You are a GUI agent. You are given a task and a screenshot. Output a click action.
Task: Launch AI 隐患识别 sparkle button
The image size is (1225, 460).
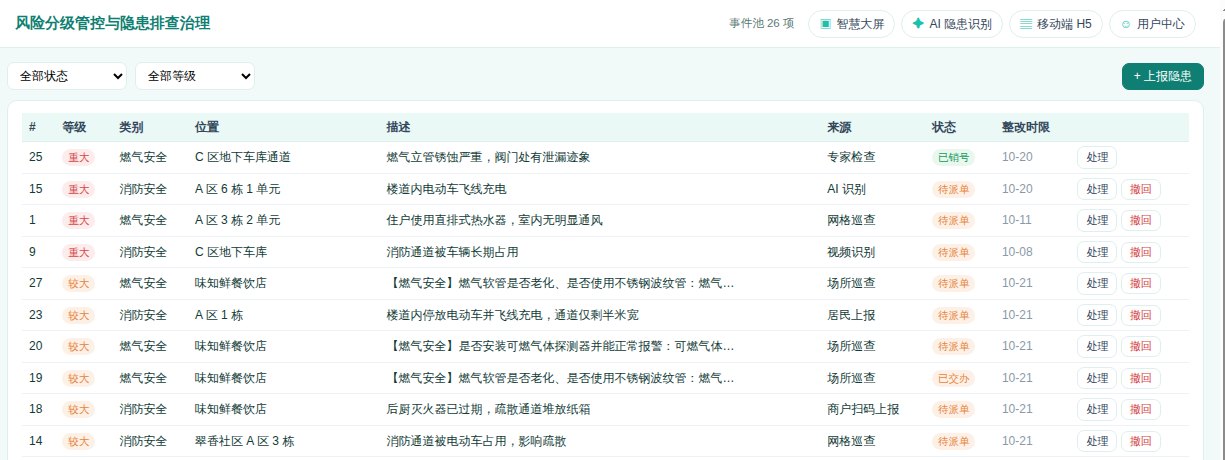(951, 24)
